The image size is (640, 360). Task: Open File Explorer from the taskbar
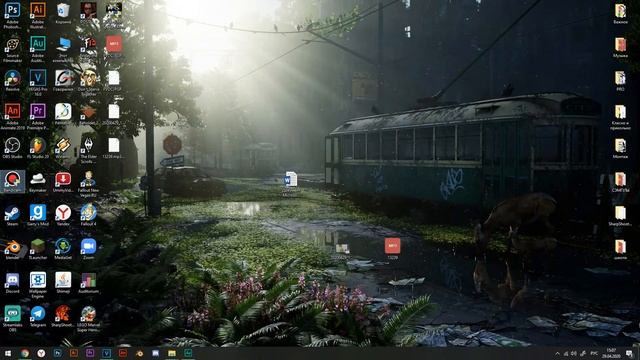point(172,353)
